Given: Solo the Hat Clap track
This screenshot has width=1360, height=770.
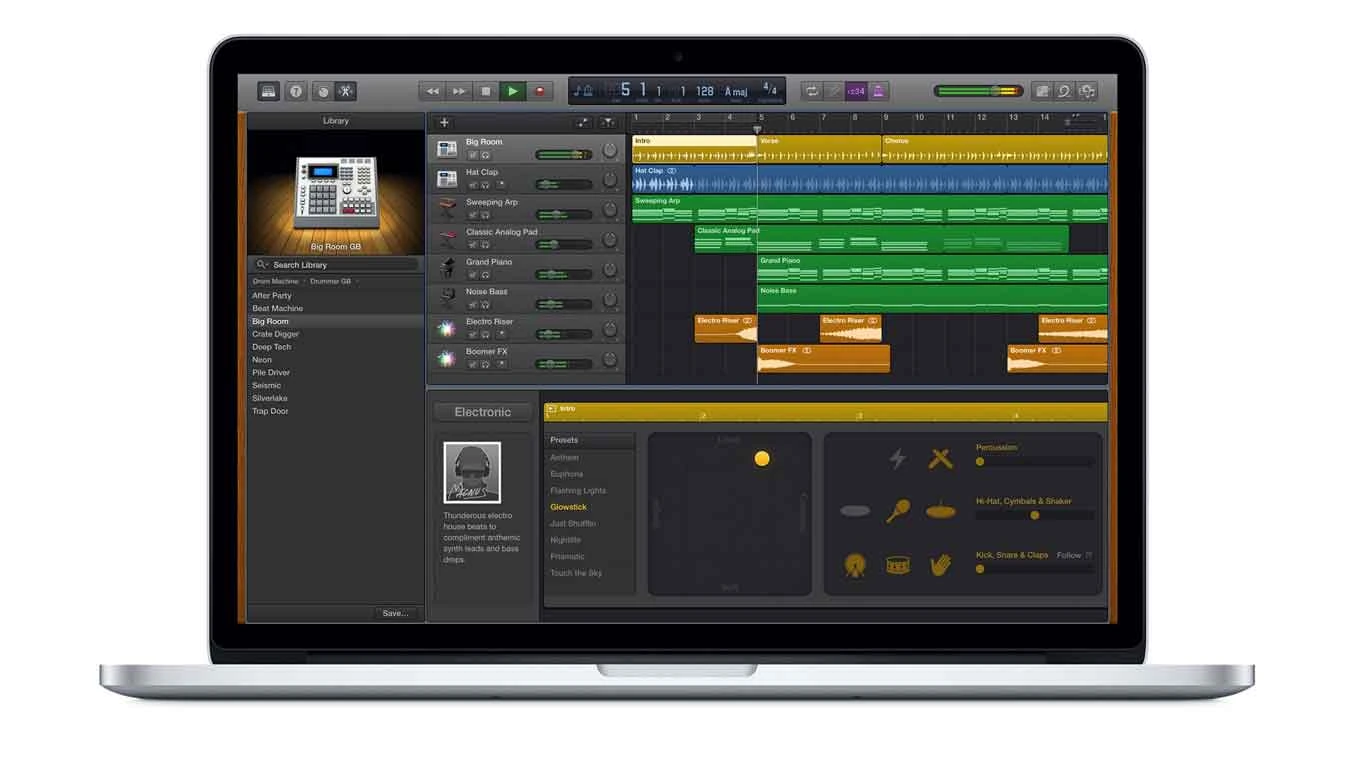Looking at the screenshot, I should click(485, 185).
